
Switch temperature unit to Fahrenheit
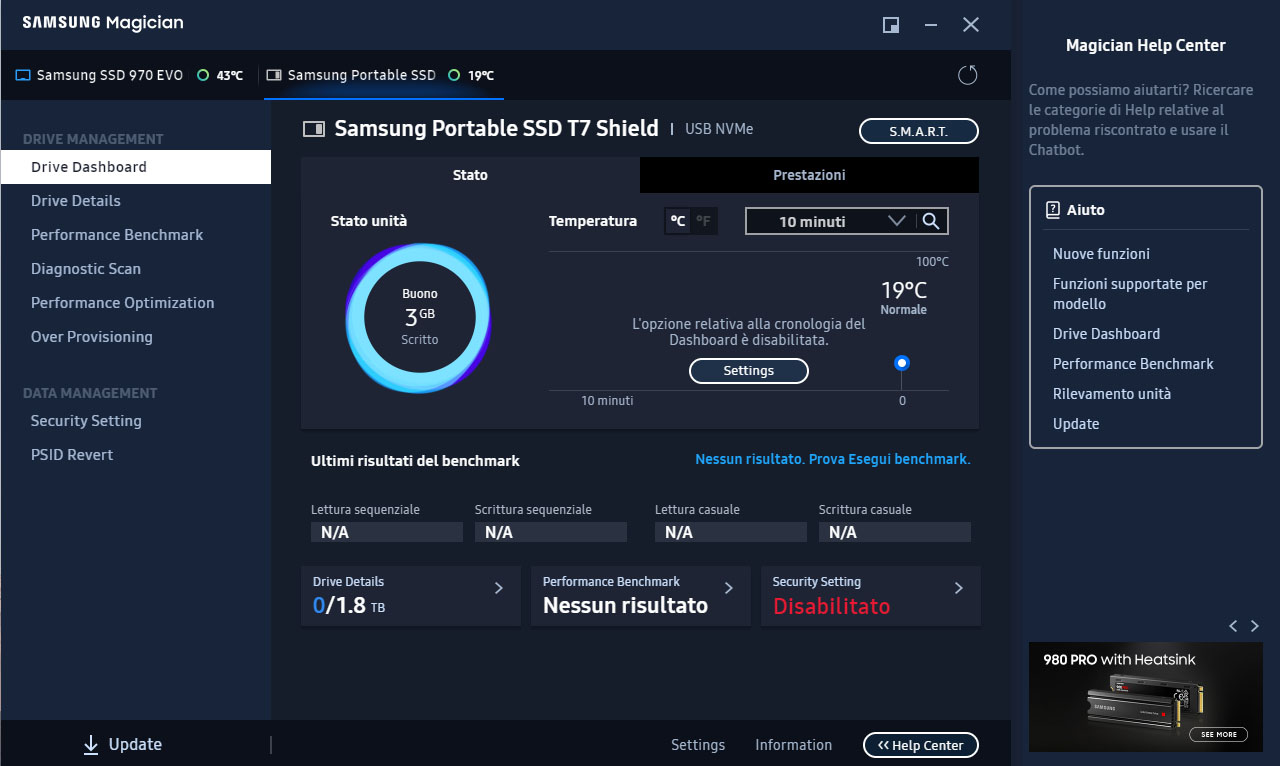pos(704,221)
